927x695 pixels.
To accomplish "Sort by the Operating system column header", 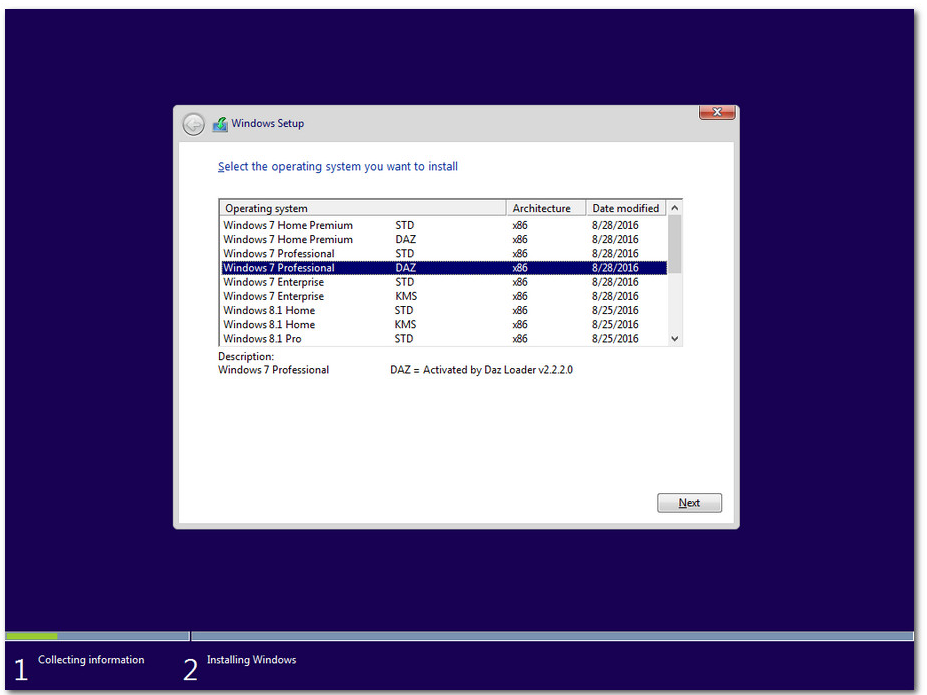I will click(362, 208).
